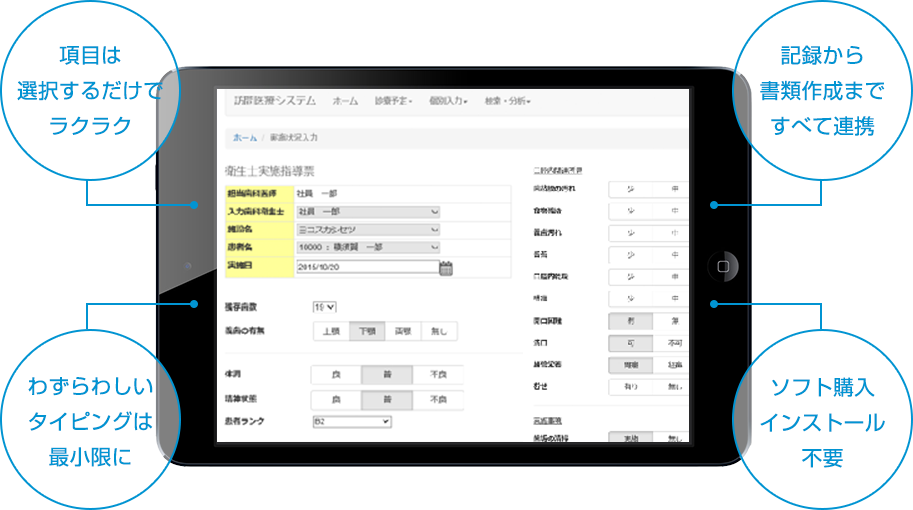The image size is (913, 510).
Task: Select 下顎 in the denture options
Action: coord(366,332)
